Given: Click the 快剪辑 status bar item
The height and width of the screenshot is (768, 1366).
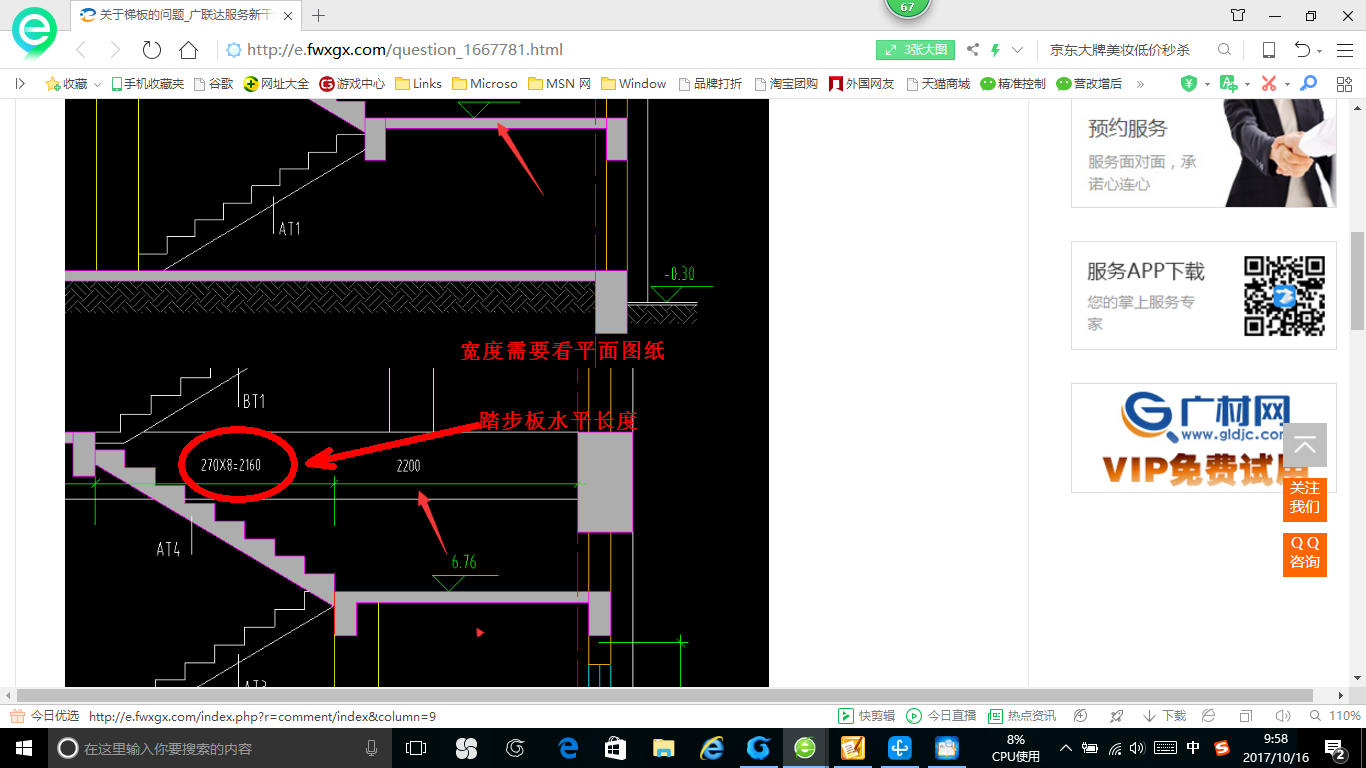Looking at the screenshot, I should click(x=866, y=716).
